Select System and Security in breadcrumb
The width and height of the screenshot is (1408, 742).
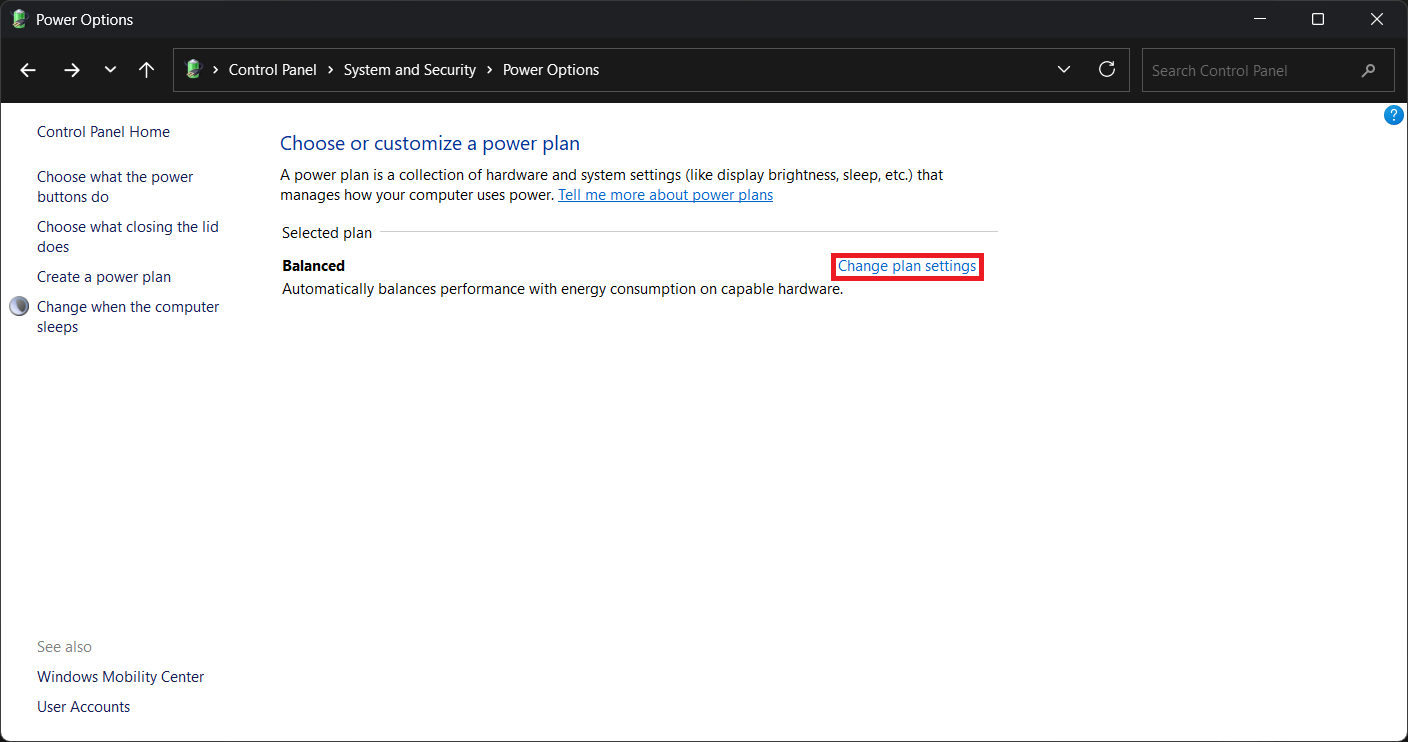click(409, 70)
